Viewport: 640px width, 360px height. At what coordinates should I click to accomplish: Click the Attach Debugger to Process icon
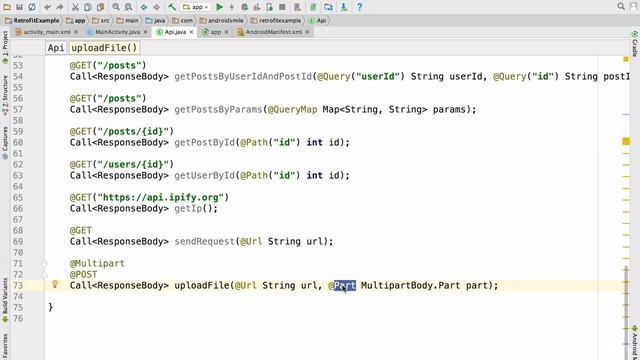(x=269, y=7)
